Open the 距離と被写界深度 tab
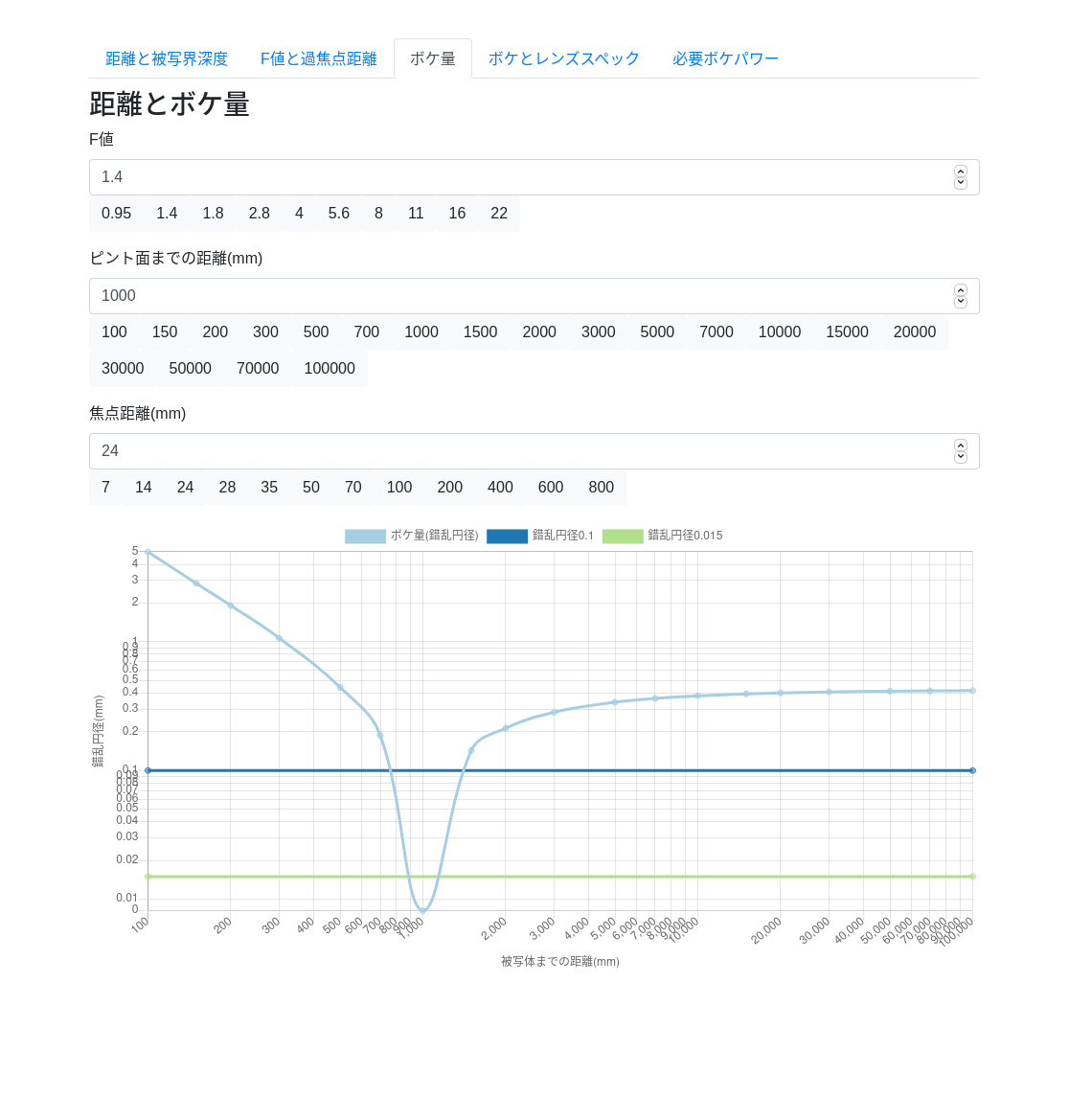1069x1120 pixels. tap(167, 58)
